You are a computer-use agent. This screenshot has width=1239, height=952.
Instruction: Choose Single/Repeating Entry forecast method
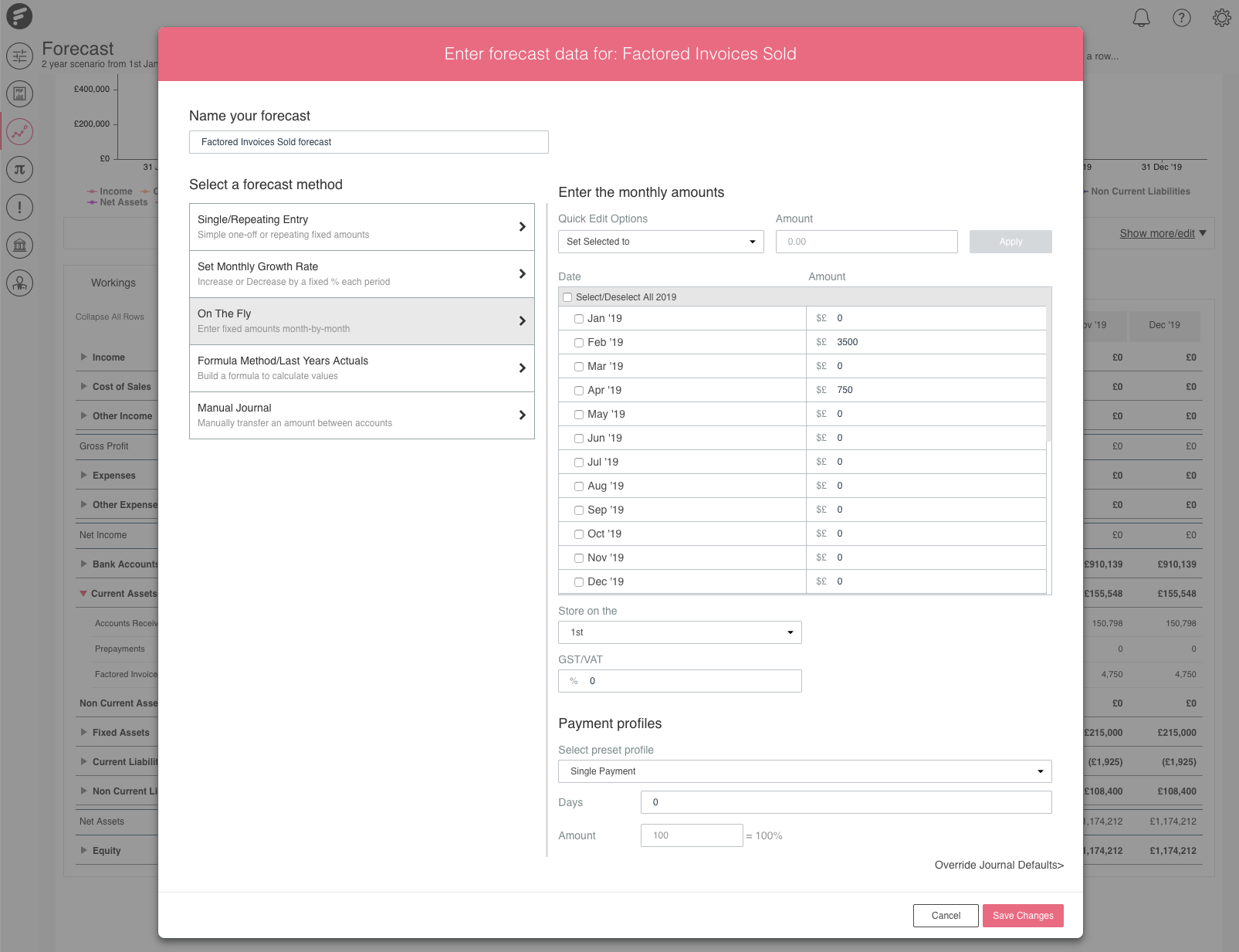click(362, 227)
